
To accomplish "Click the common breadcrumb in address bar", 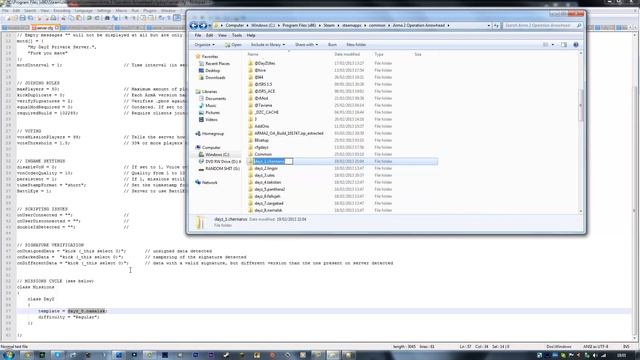I will coord(377,25).
